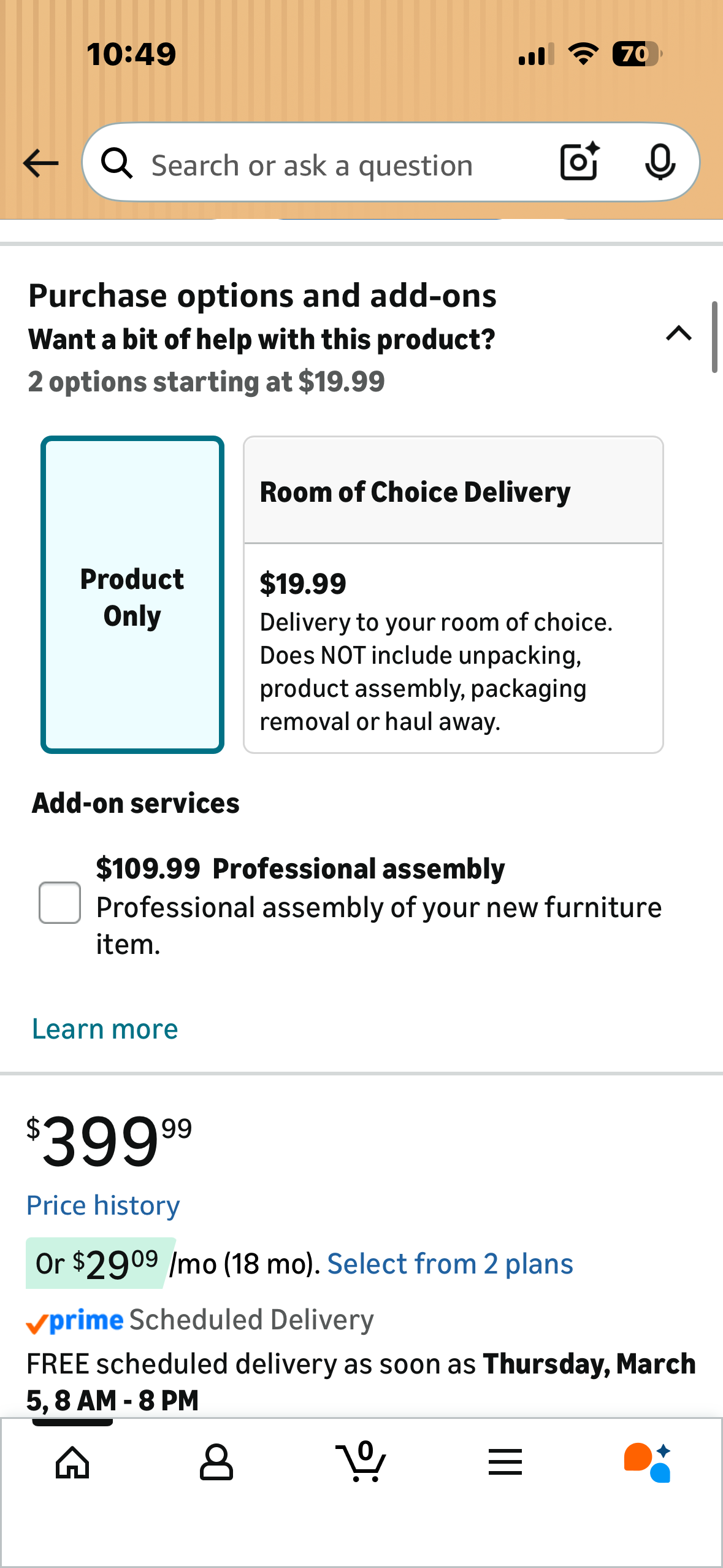Viewport: 723px width, 1568px height.
Task: Open camera lens visual search
Action: point(579,162)
